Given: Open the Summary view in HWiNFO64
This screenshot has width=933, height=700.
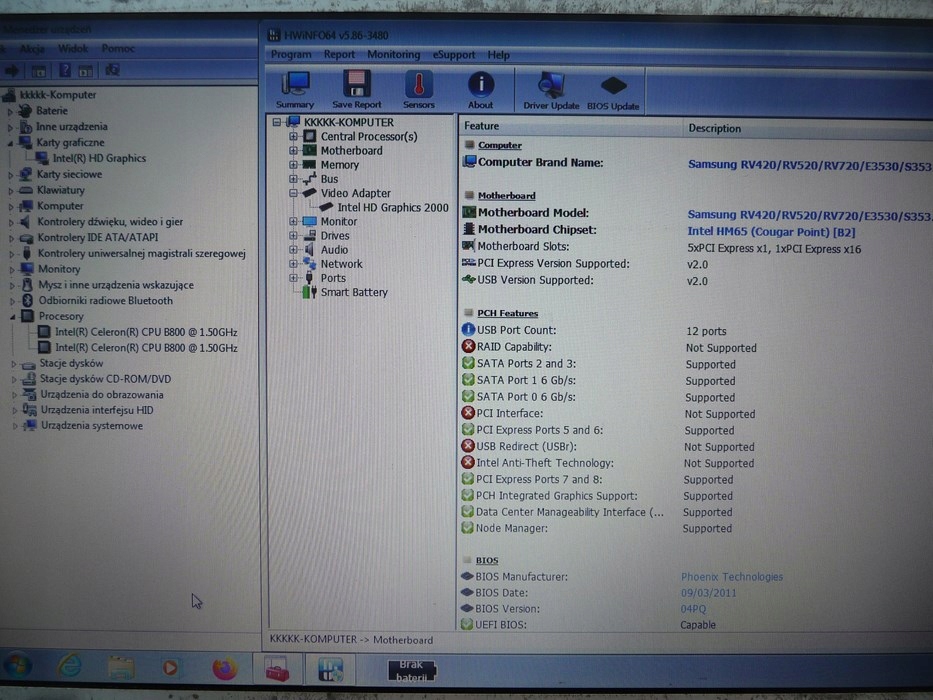Looking at the screenshot, I should coord(295,90).
